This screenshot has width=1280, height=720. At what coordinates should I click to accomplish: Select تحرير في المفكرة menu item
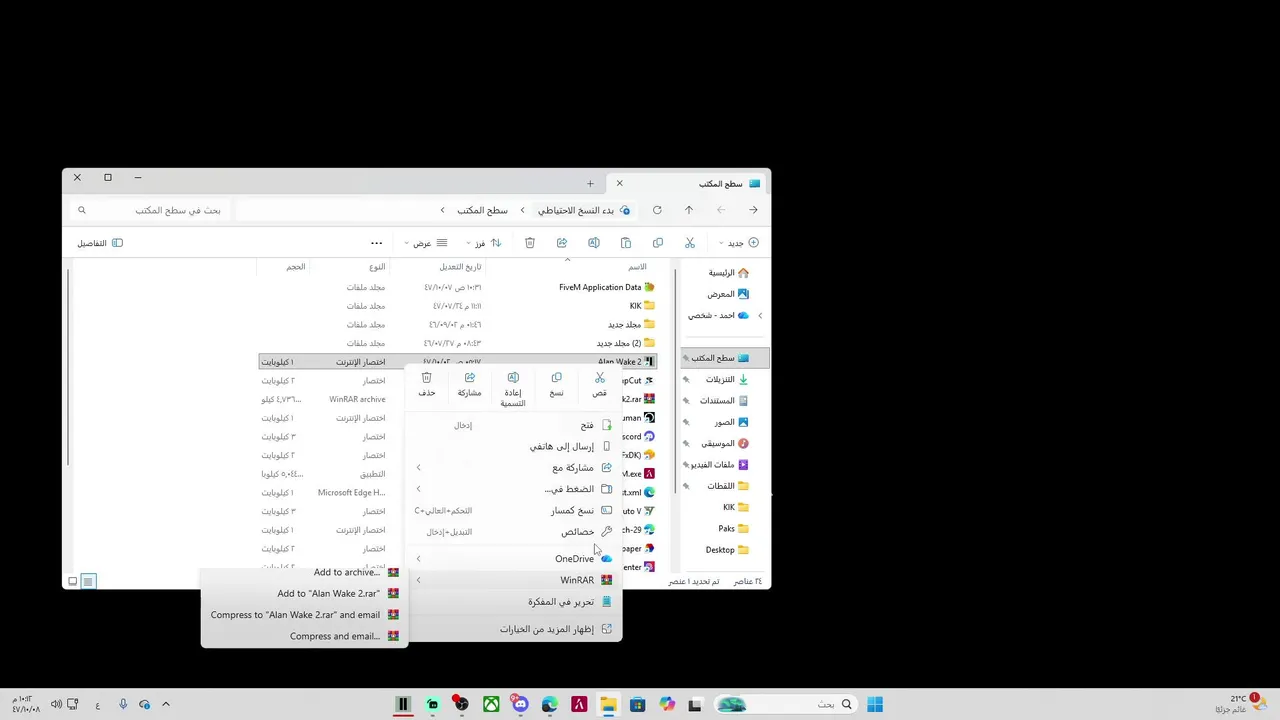(514, 602)
